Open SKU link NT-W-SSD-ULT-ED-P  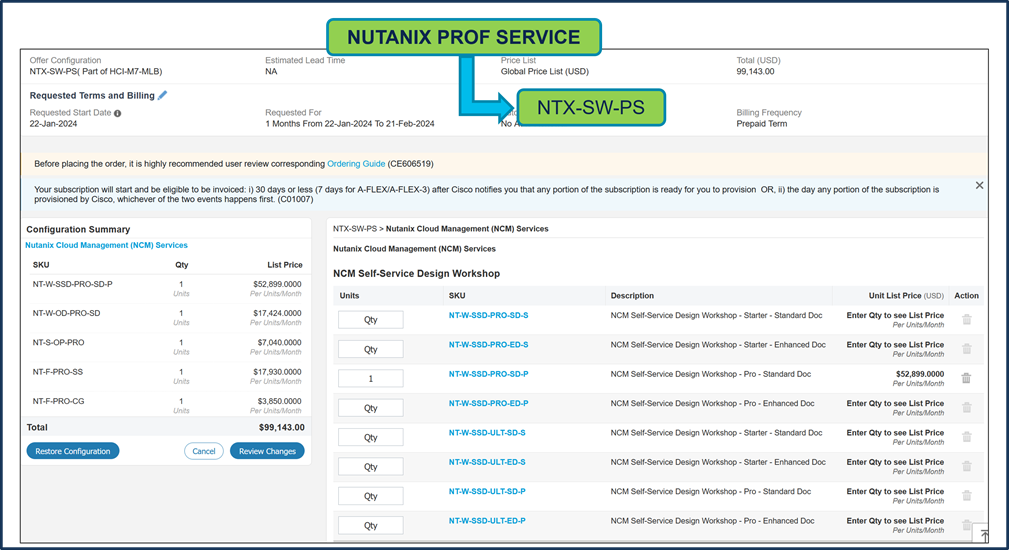(x=487, y=521)
